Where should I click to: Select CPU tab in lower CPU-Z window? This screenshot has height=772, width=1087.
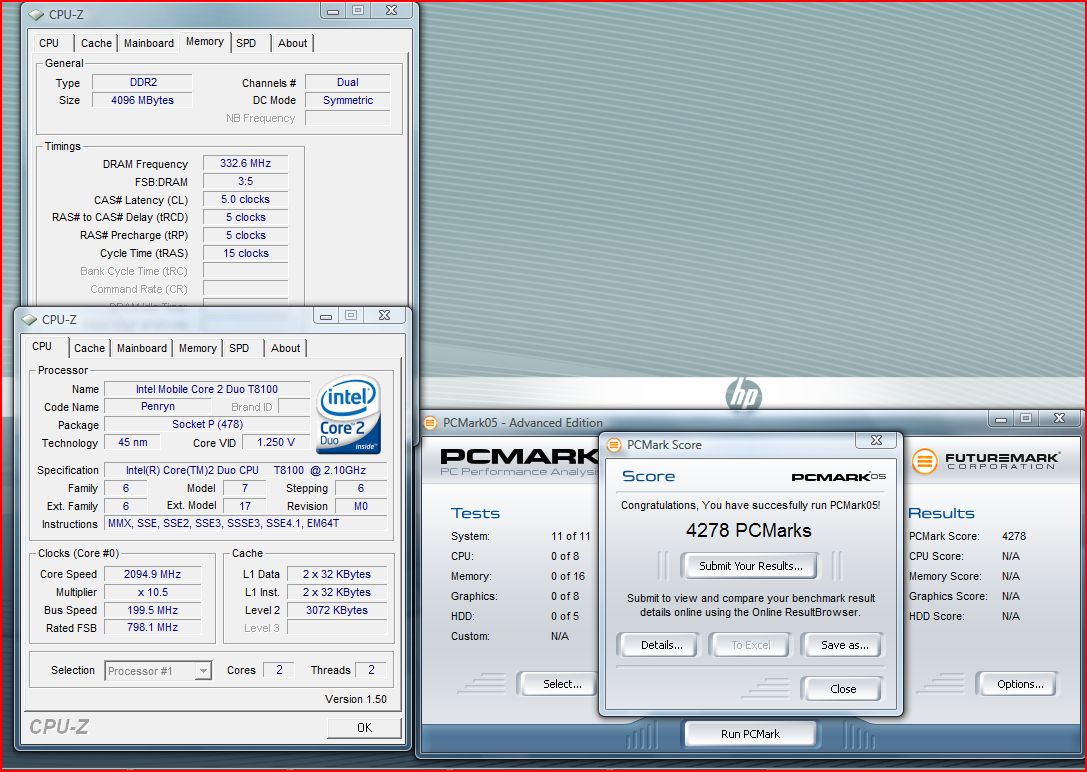pyautogui.click(x=42, y=346)
